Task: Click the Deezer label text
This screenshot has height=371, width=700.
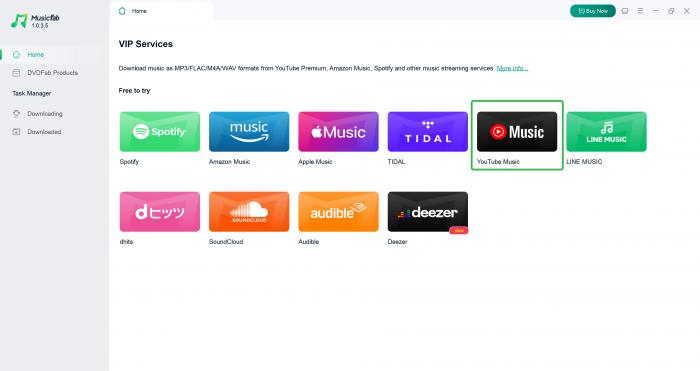Action: (397, 242)
